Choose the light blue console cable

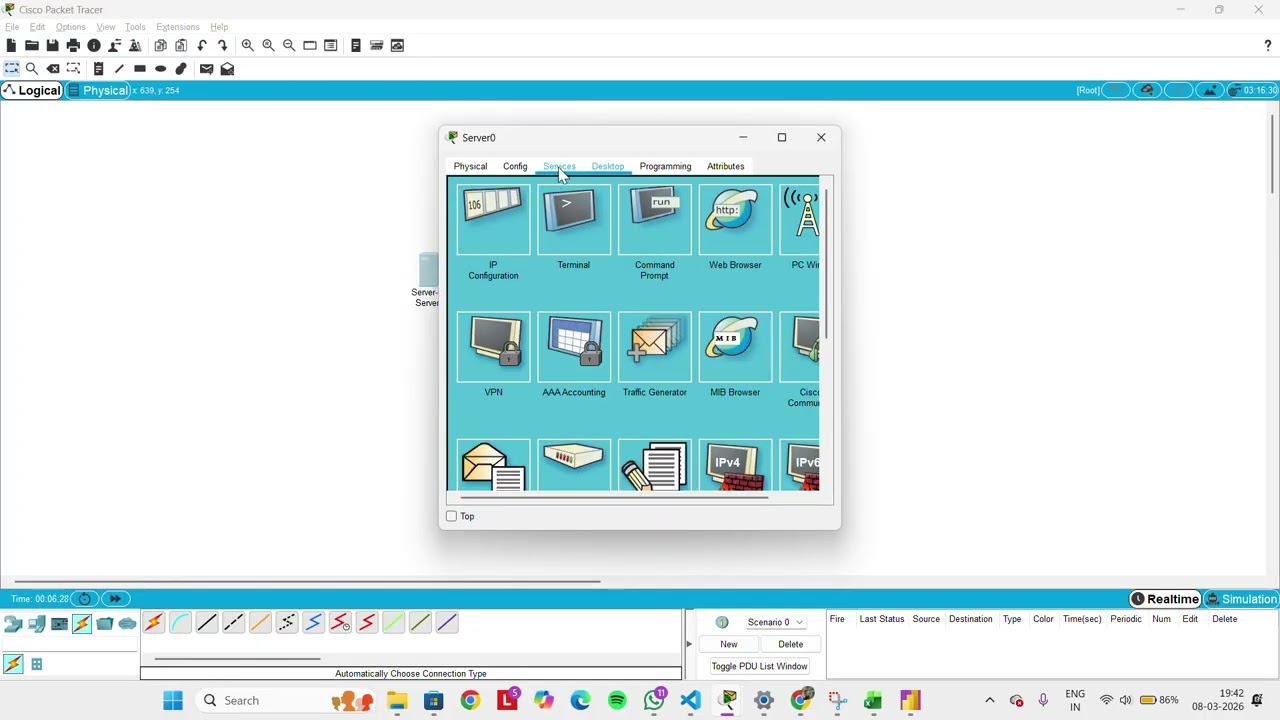coord(180,623)
